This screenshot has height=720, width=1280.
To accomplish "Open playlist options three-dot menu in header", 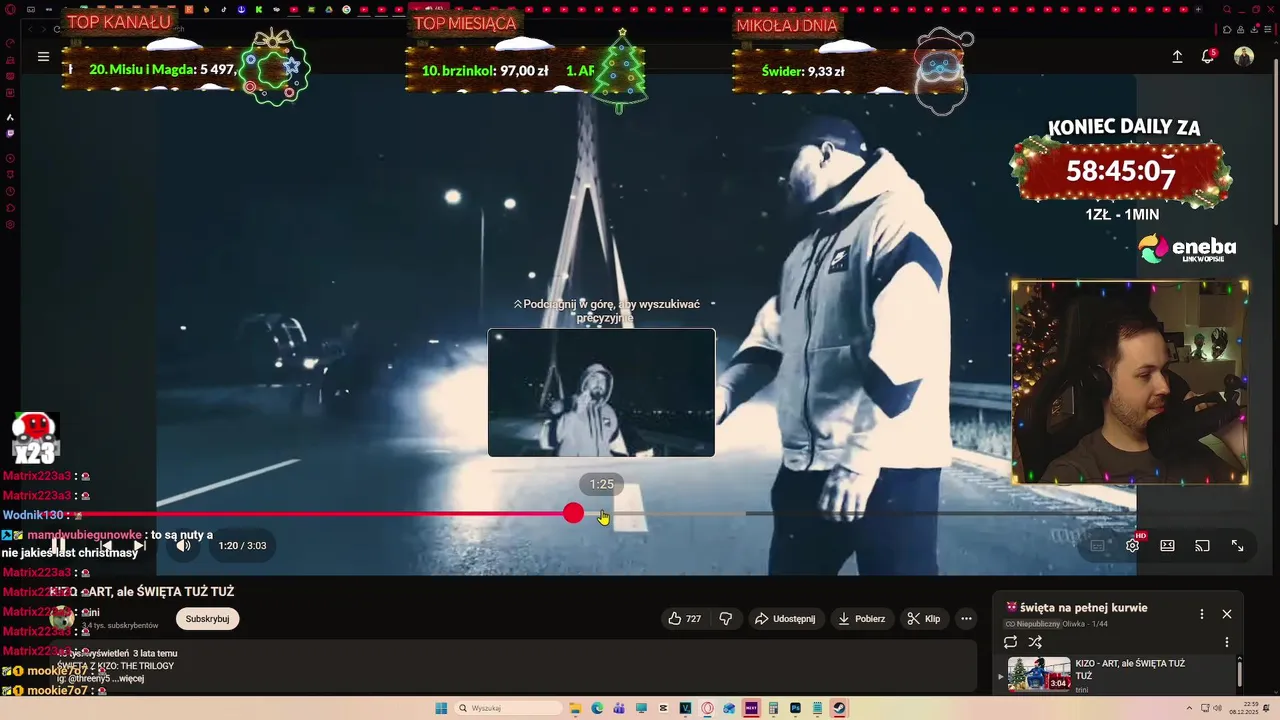I will [1202, 614].
